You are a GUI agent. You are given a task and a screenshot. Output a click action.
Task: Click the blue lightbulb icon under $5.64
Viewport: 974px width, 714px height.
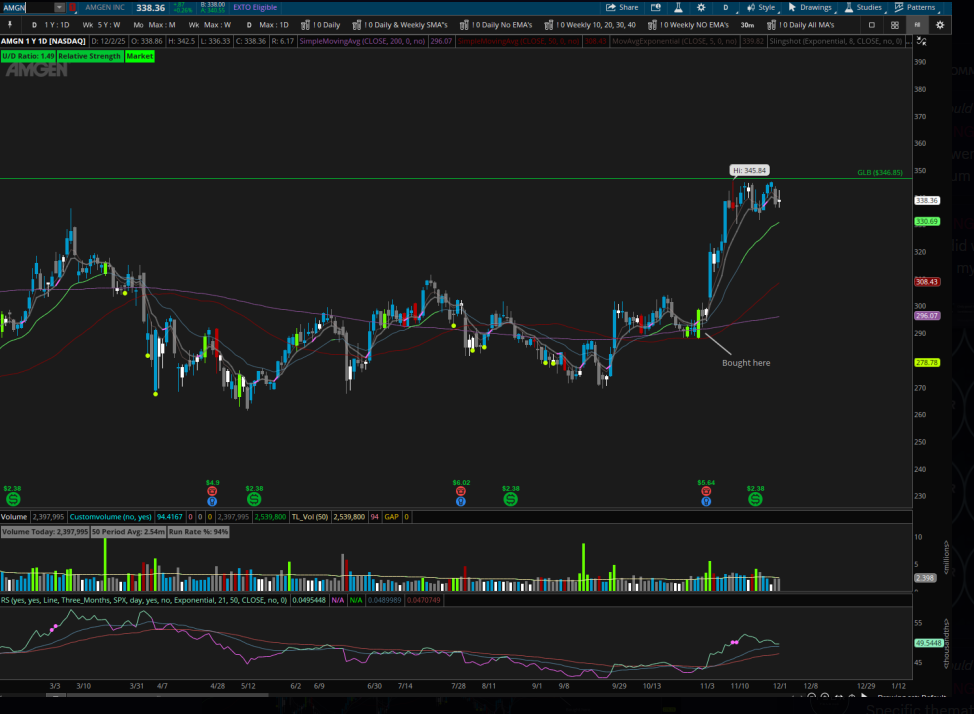706,501
